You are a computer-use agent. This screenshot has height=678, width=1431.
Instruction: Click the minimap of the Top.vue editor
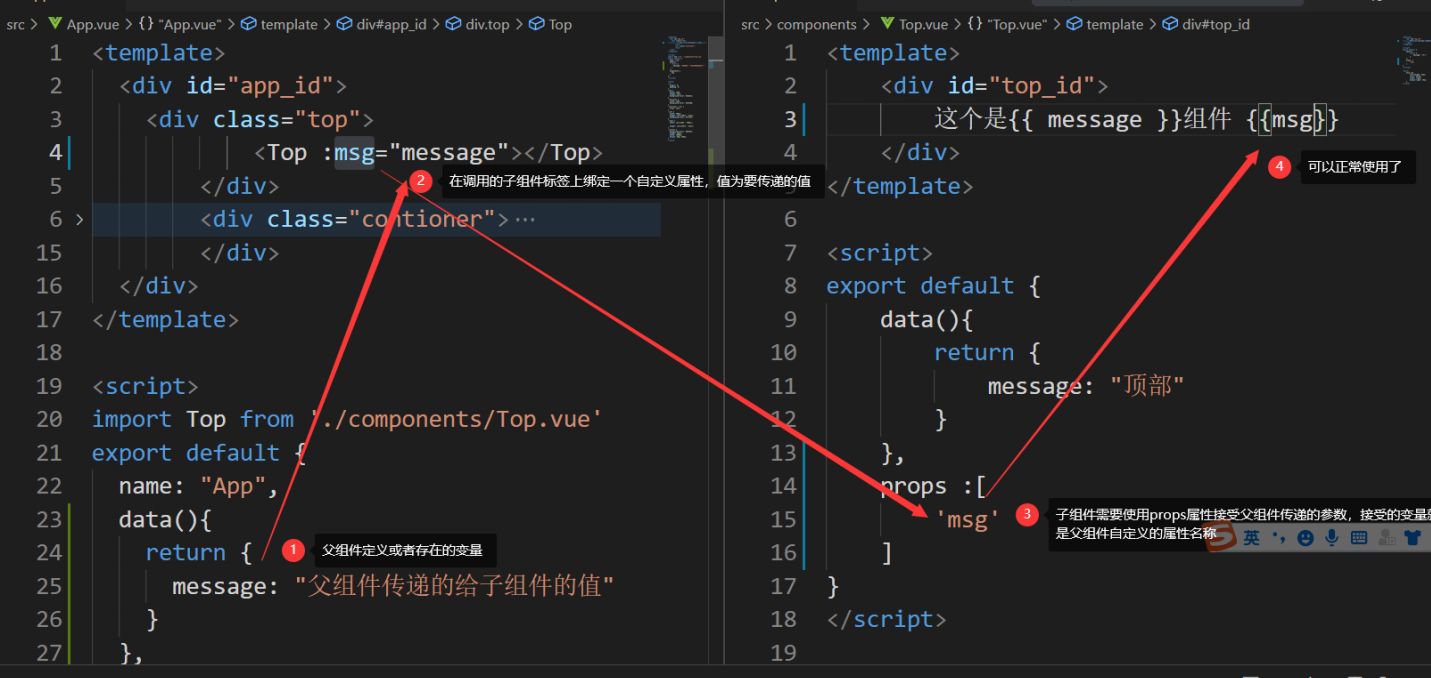[x=1414, y=60]
